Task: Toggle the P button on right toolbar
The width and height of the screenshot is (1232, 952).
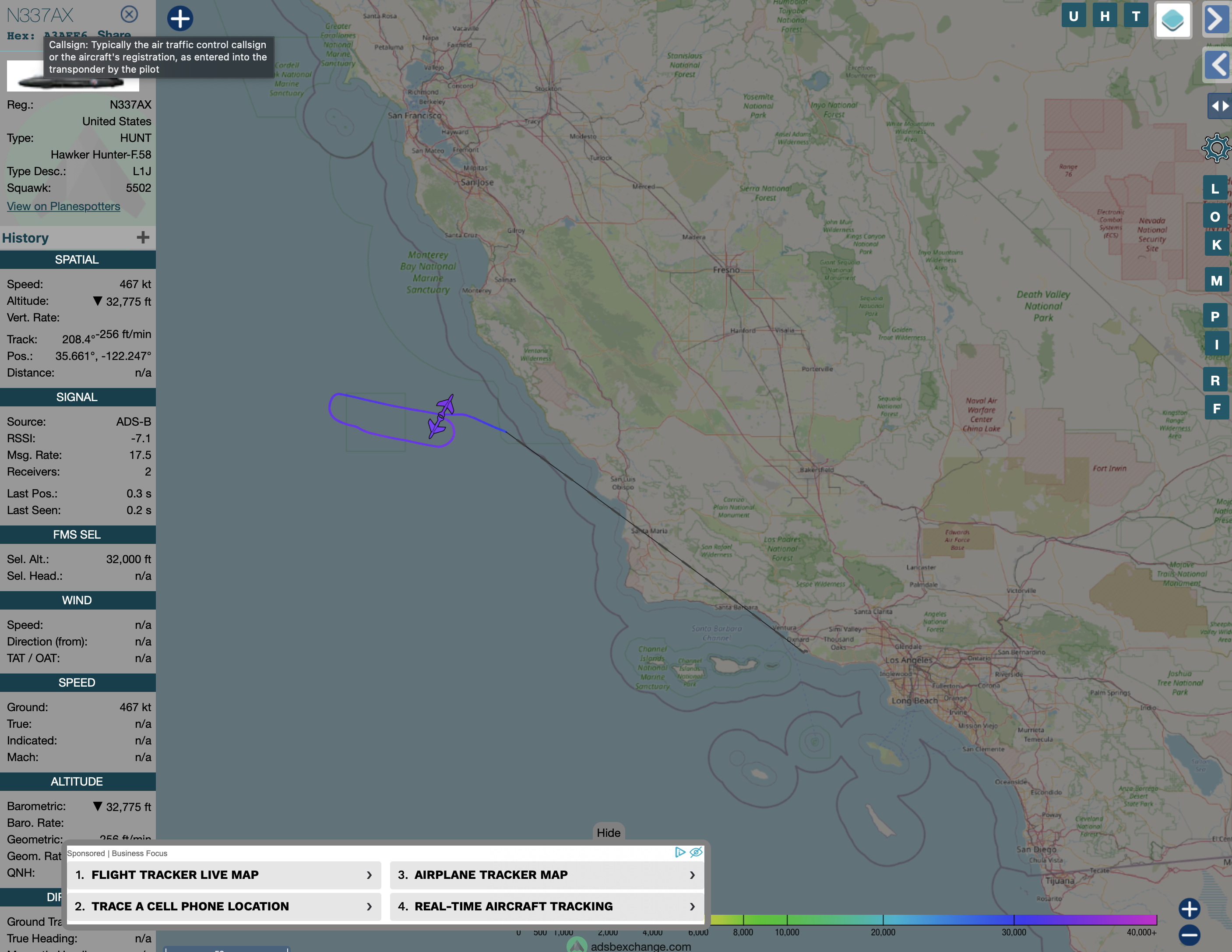Action: [x=1215, y=316]
